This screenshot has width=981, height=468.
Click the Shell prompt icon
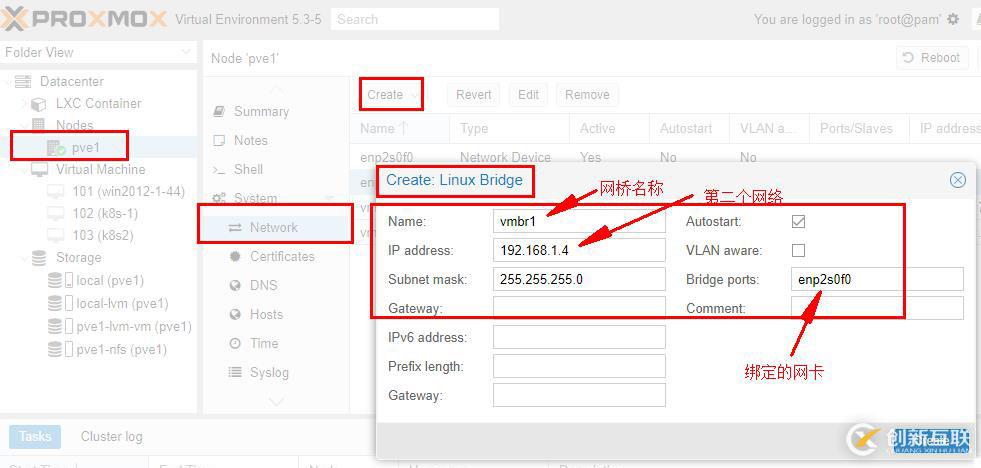tap(218, 170)
